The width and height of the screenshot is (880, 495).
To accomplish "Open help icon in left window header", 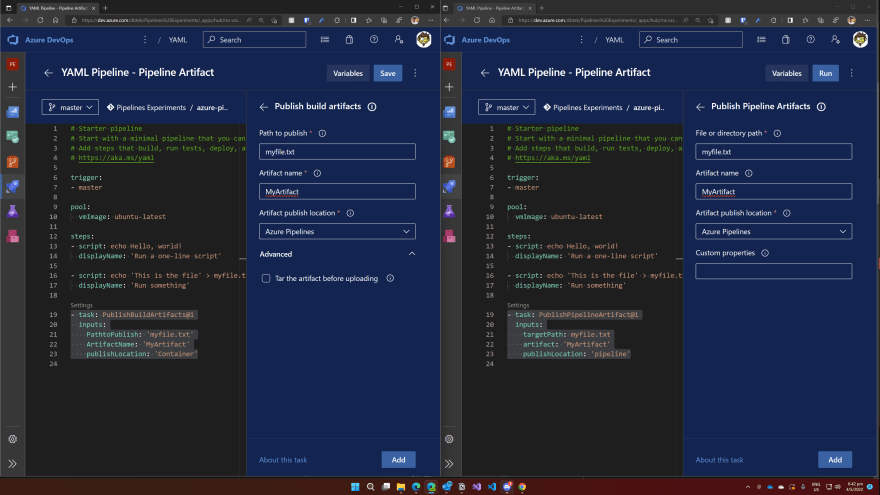I will pos(374,40).
